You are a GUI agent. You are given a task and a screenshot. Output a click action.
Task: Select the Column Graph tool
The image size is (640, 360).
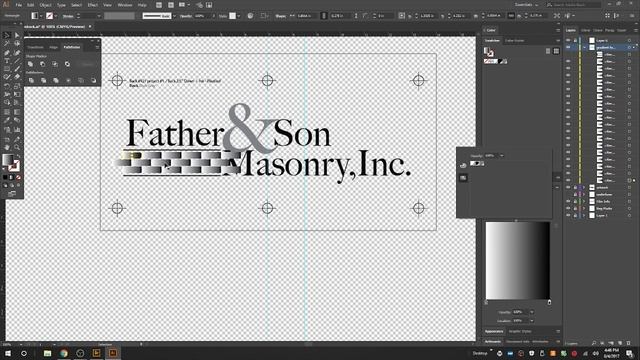click(17, 130)
